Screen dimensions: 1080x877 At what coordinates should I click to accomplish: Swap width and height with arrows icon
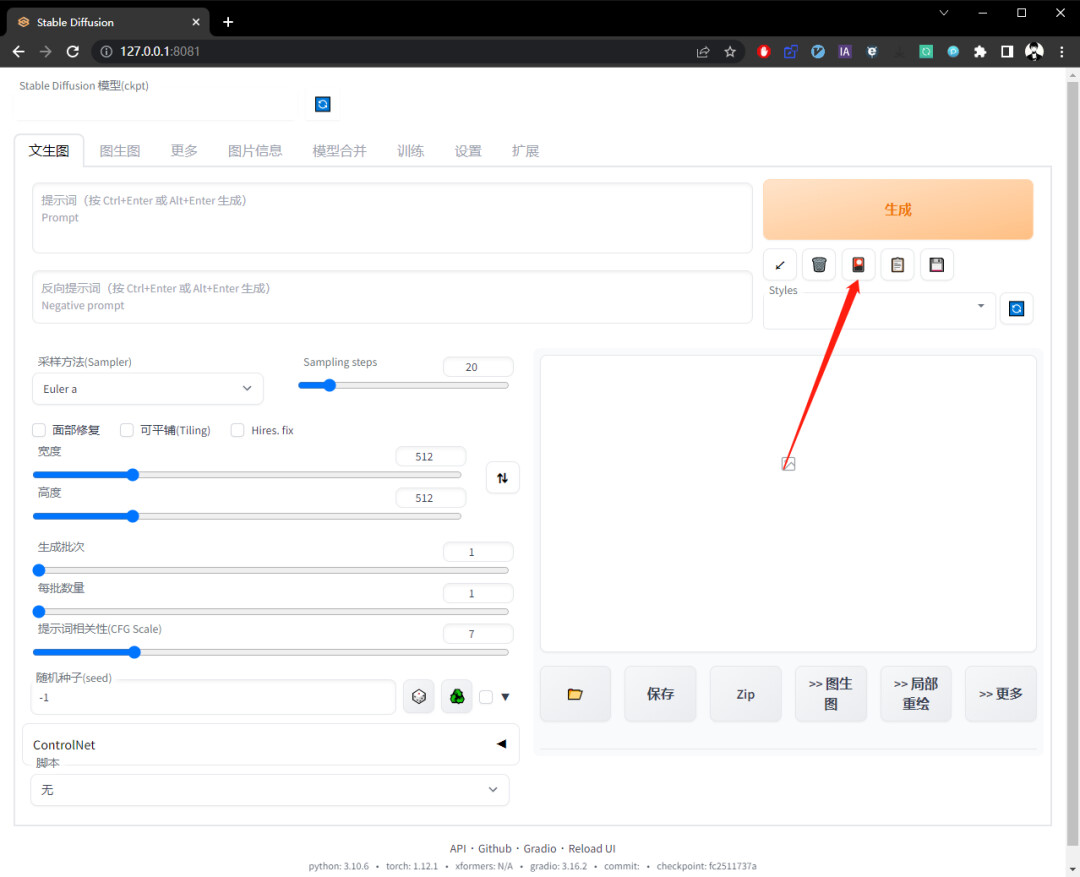pyautogui.click(x=503, y=477)
